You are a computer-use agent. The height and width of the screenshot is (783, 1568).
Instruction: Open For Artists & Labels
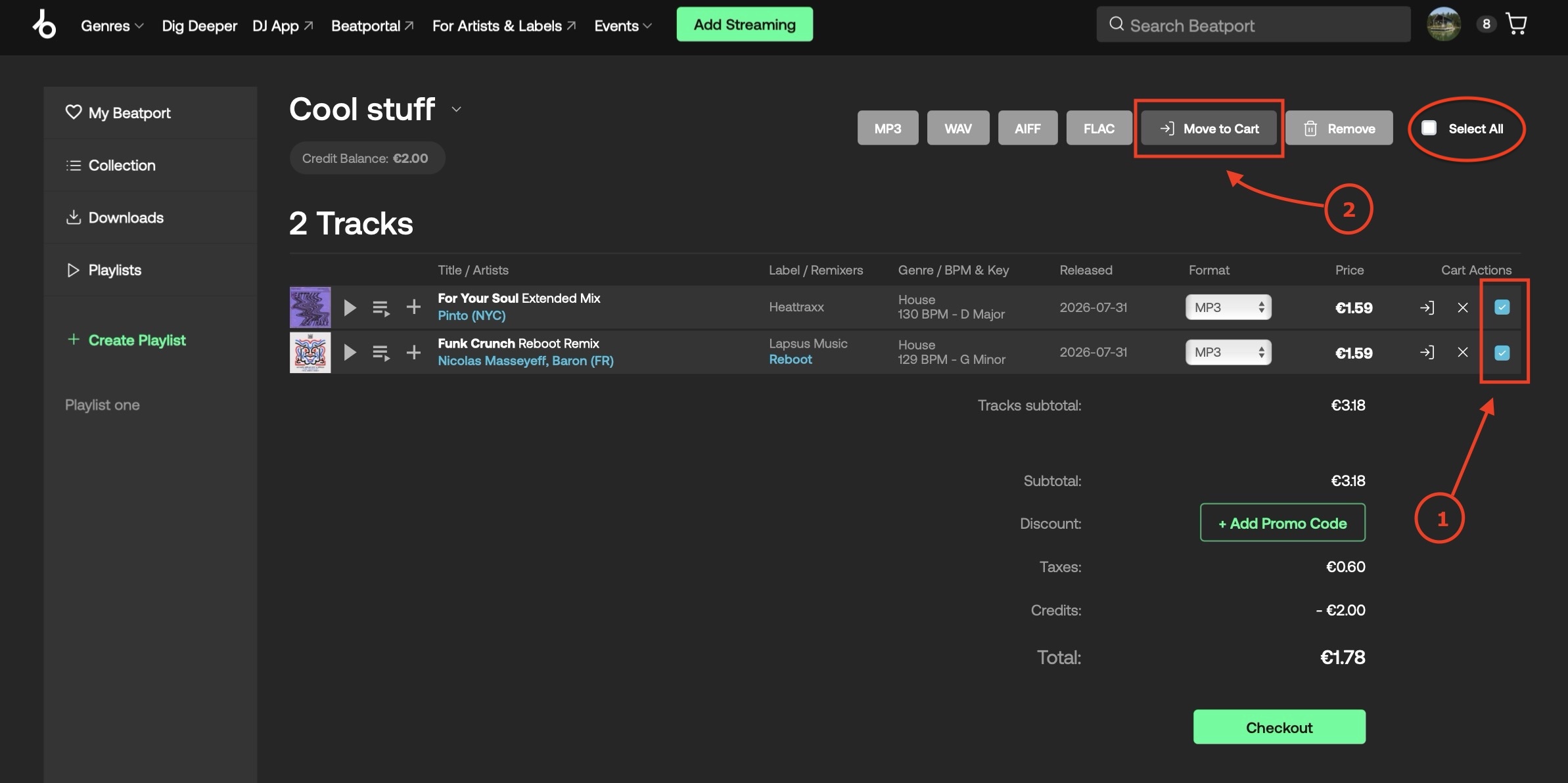tap(504, 26)
